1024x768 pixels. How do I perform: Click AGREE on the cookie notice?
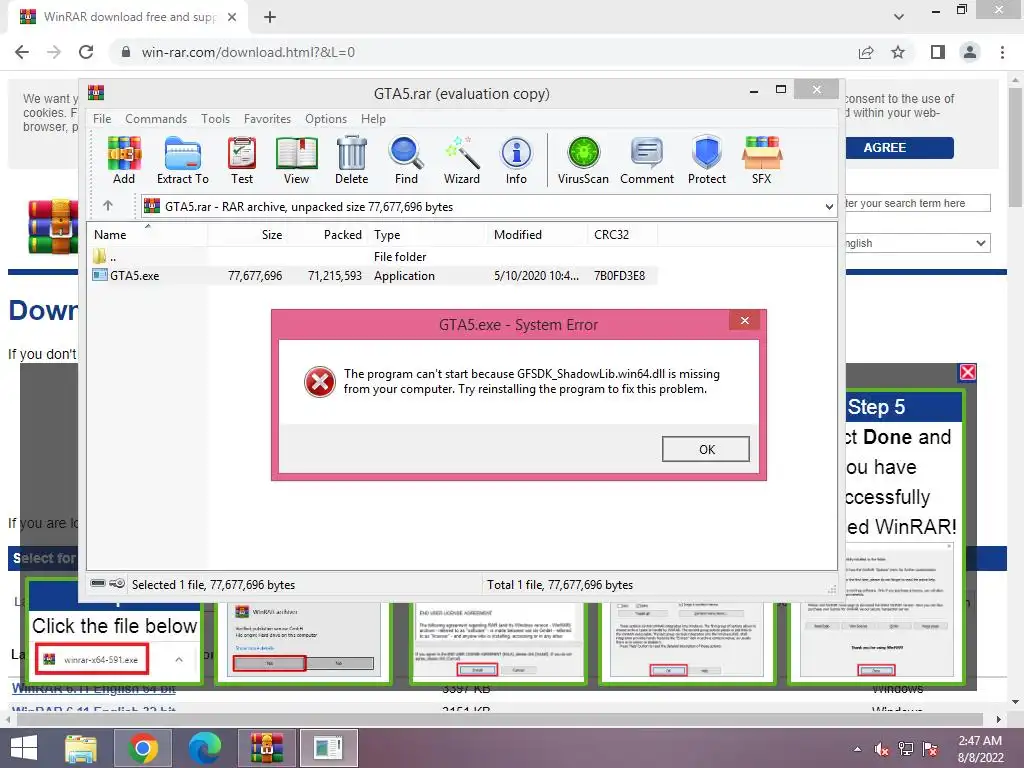(x=899, y=148)
